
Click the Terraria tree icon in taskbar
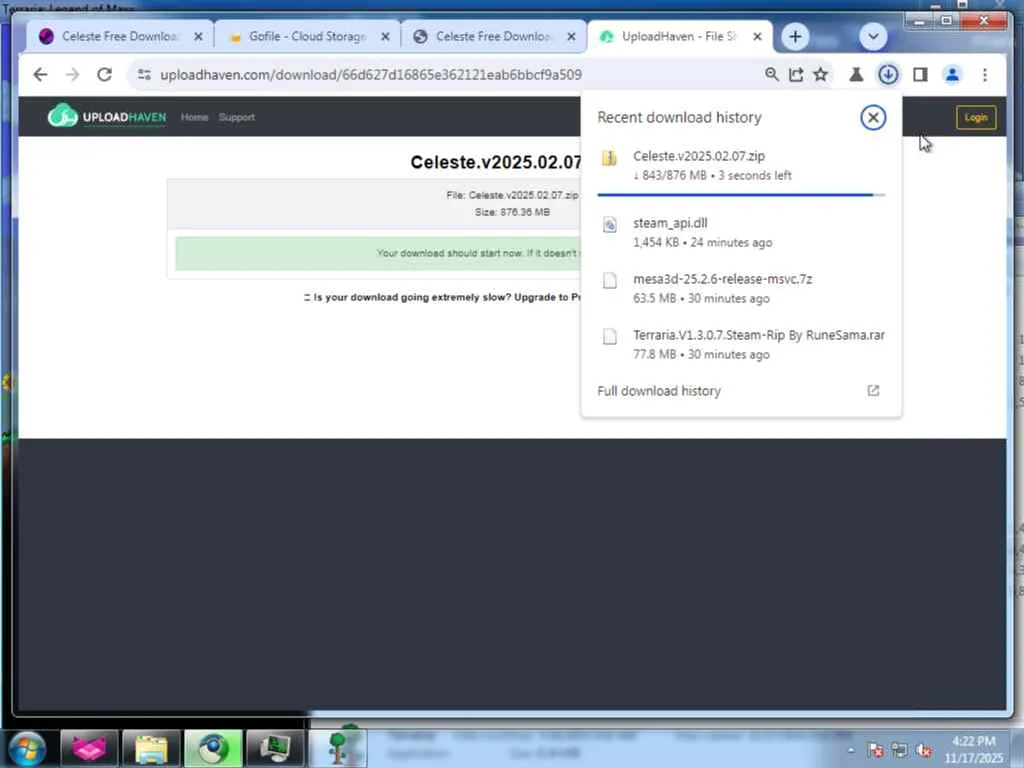[x=338, y=748]
